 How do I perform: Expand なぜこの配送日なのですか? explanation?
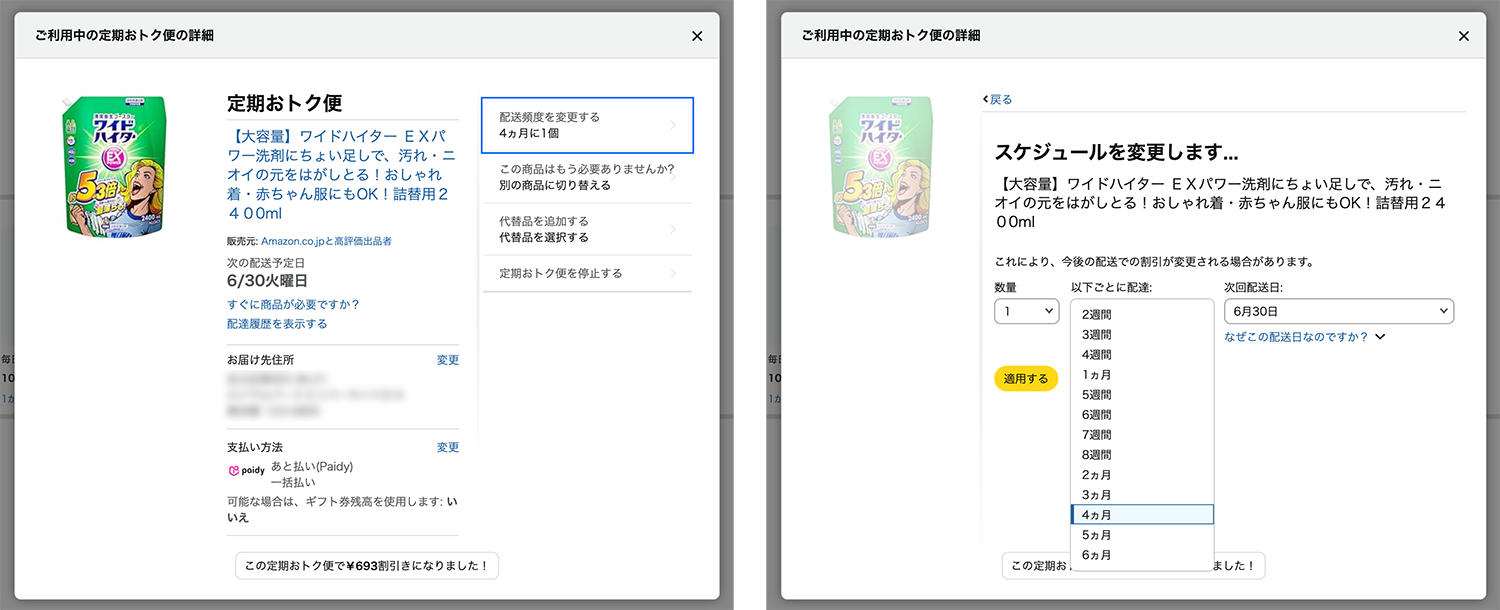coord(1304,337)
